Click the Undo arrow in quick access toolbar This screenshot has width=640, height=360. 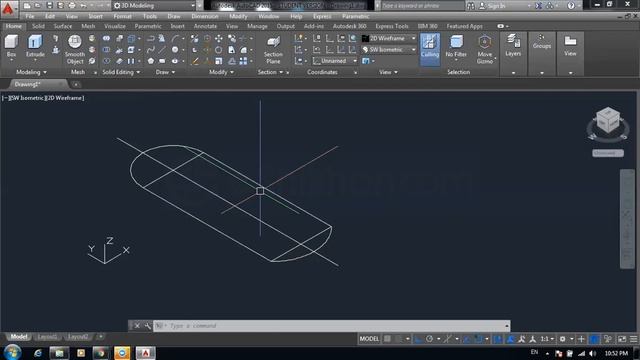(83, 6)
